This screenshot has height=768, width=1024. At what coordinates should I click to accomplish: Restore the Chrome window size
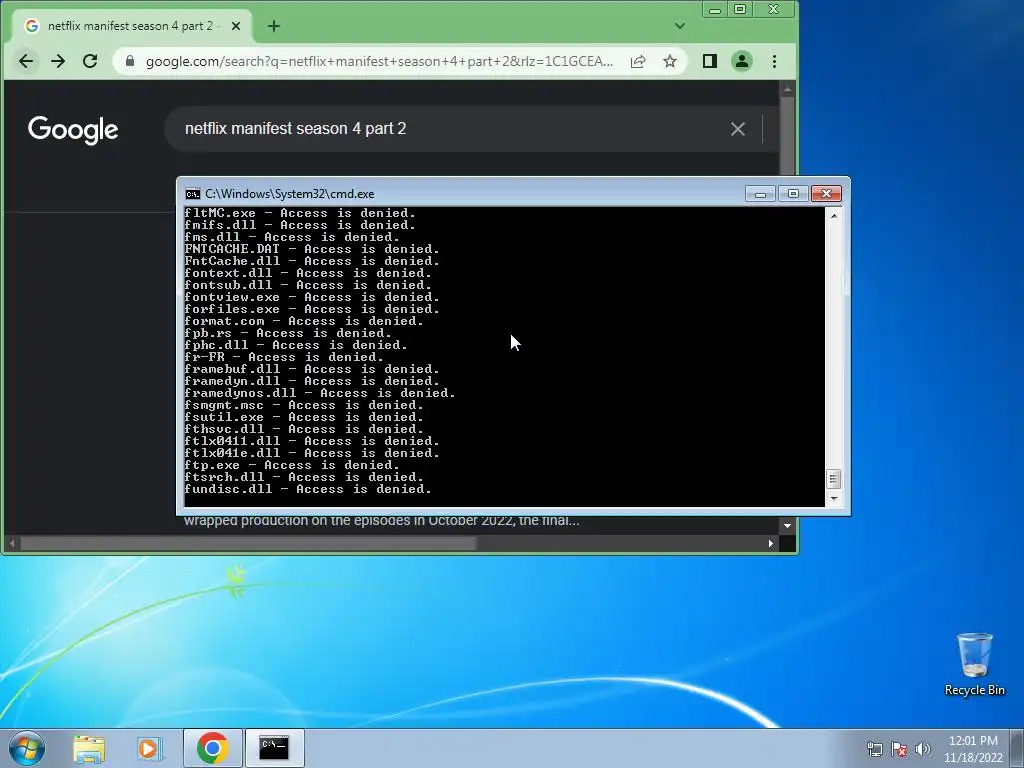pyautogui.click(x=740, y=10)
